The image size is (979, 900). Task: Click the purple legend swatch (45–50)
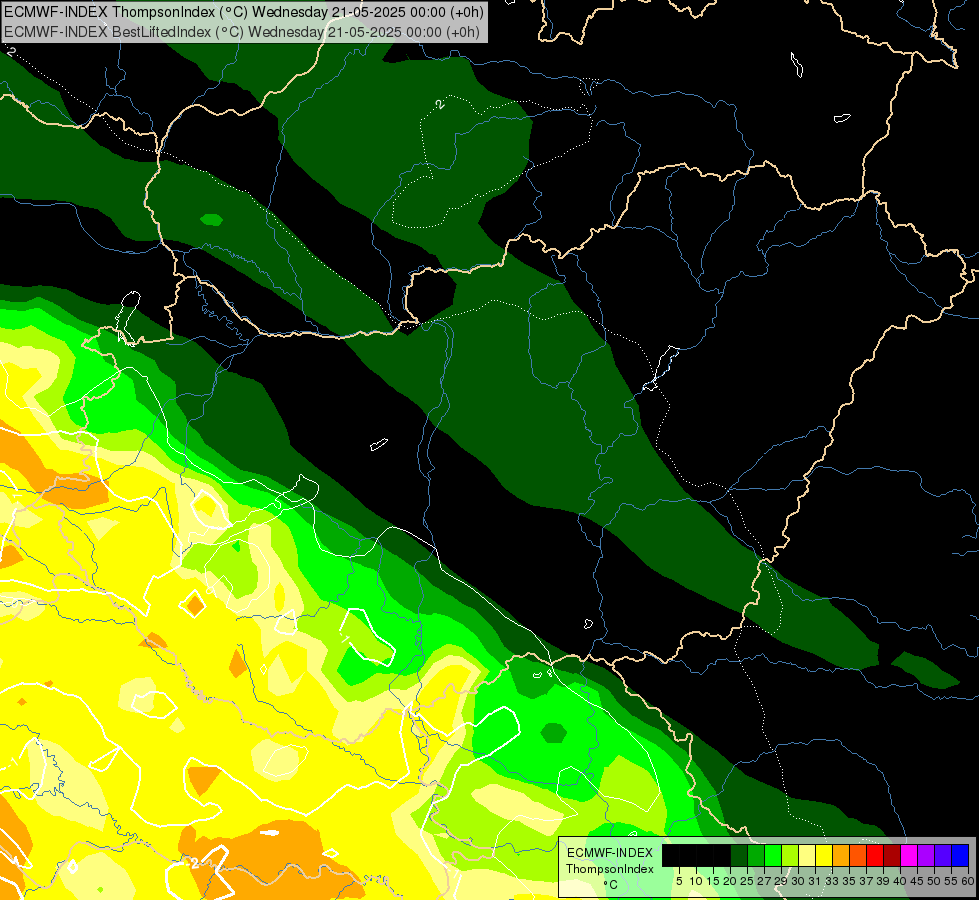pyautogui.click(x=926, y=856)
